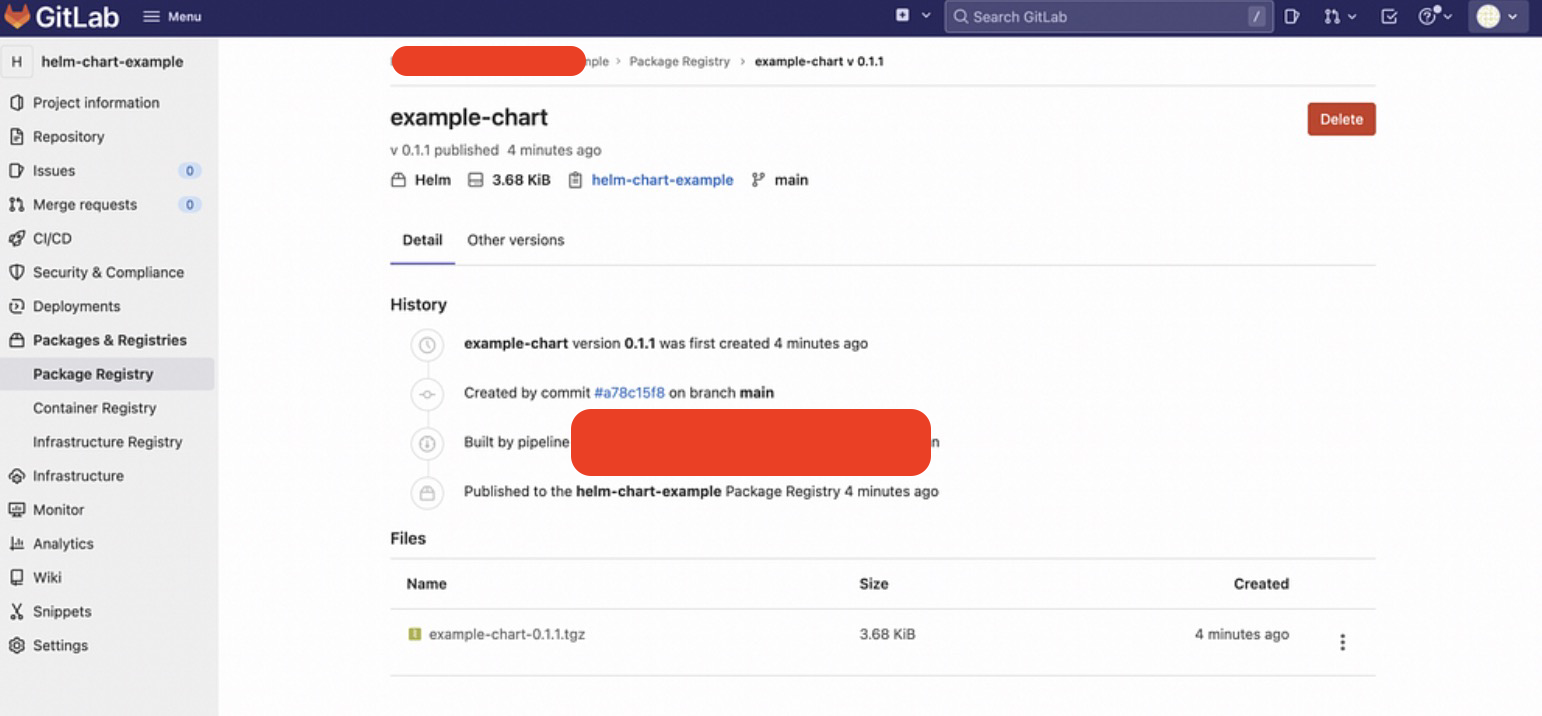Click the tgz file archive icon

coord(415,634)
